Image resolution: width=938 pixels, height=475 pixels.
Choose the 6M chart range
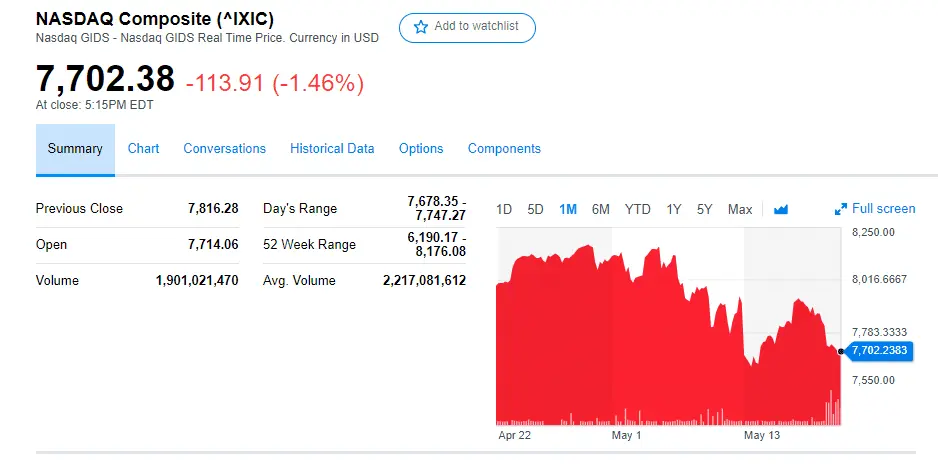click(601, 209)
